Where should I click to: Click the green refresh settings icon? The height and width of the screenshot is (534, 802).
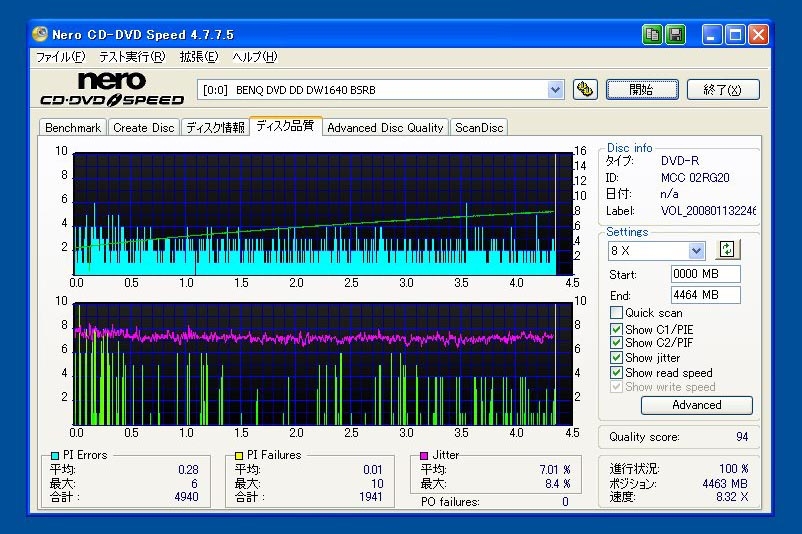(727, 250)
